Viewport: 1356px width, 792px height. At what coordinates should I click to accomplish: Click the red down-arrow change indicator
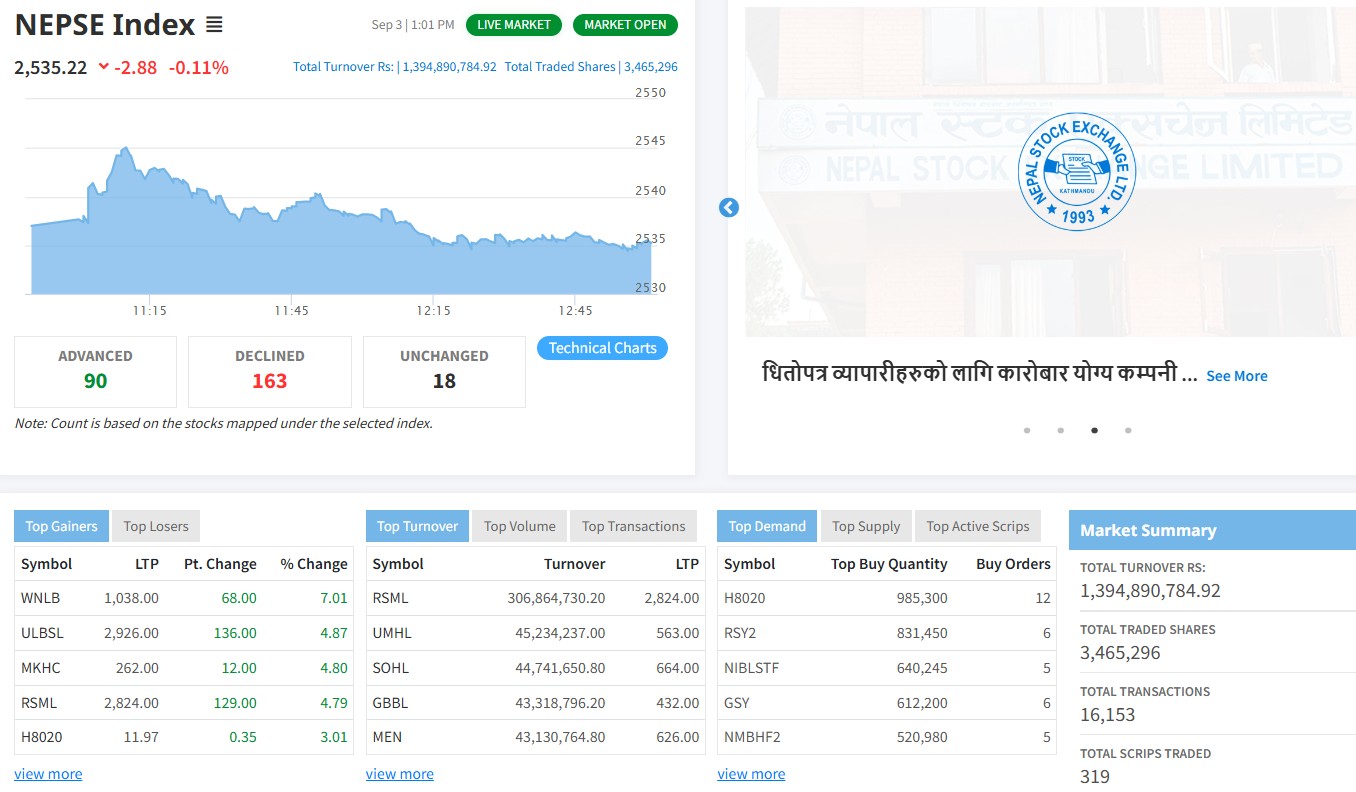coord(103,67)
